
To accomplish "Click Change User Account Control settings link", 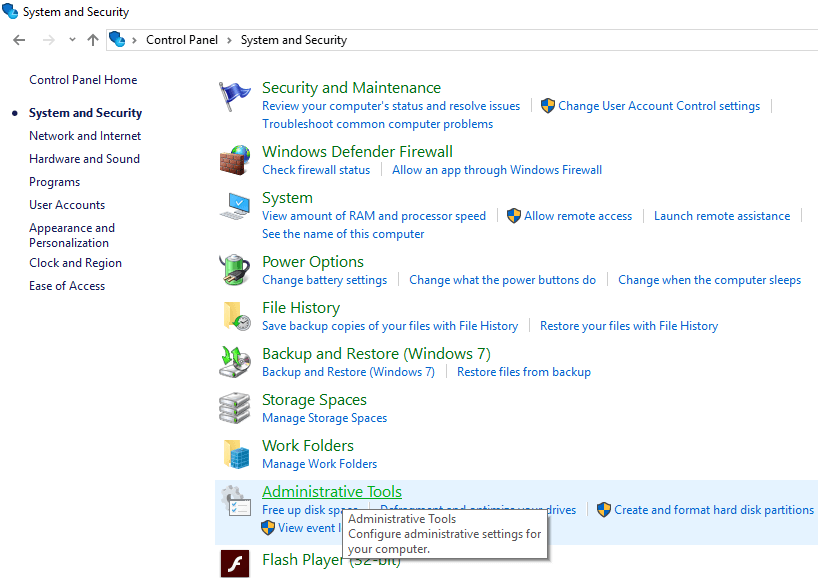I will click(658, 106).
